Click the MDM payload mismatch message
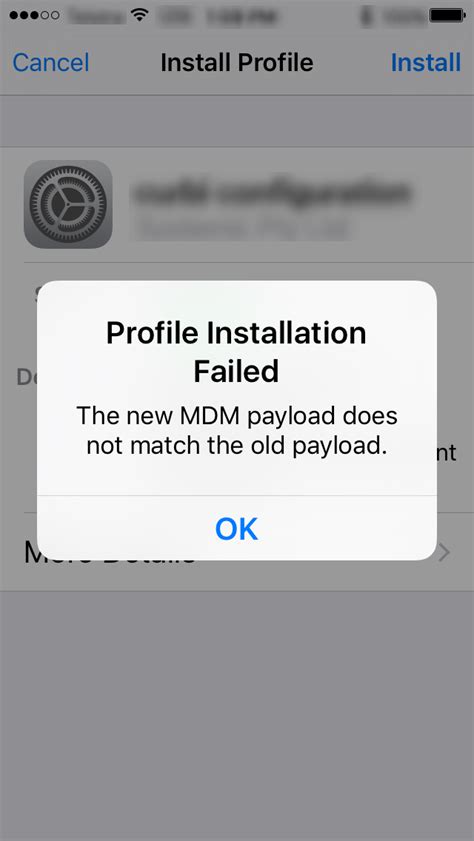This screenshot has height=841, width=474. (236, 431)
